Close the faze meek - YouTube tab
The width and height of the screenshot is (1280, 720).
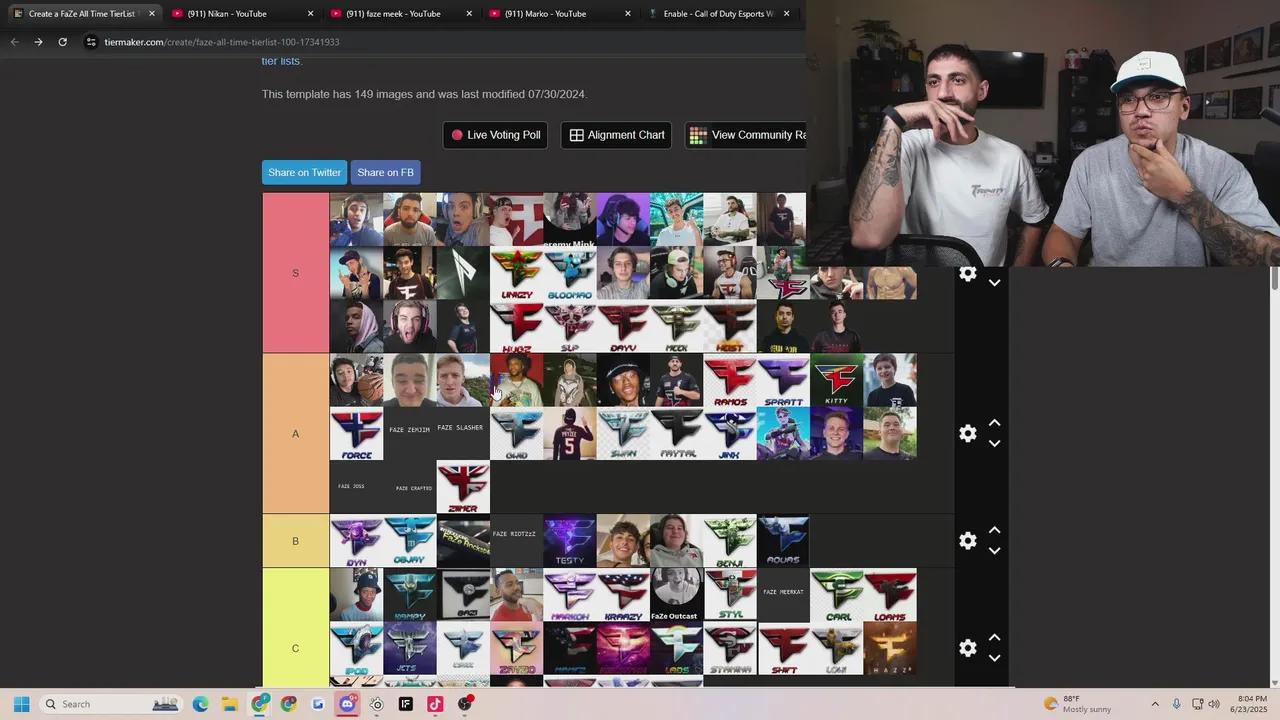point(469,14)
